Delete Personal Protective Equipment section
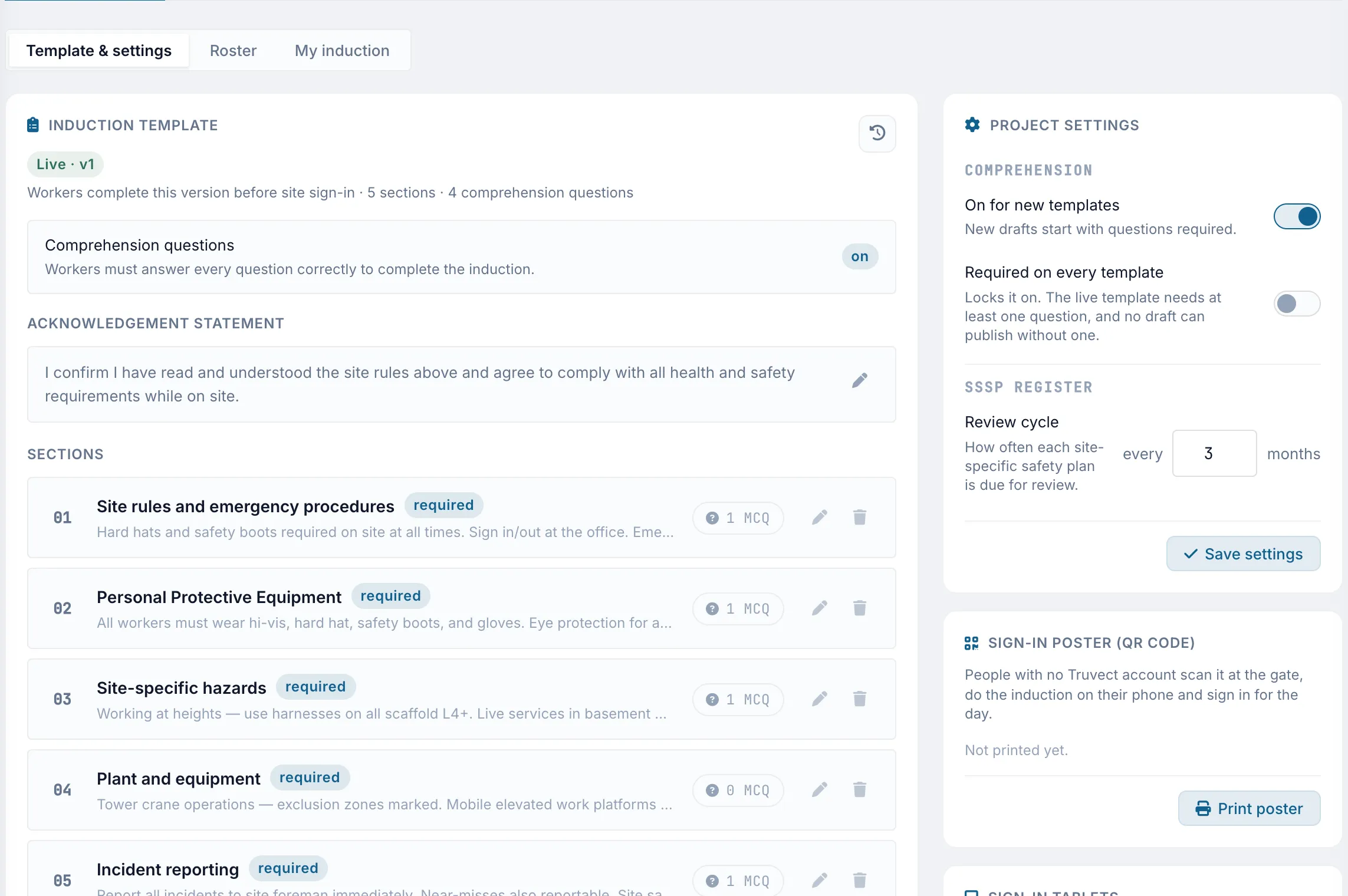 point(860,608)
